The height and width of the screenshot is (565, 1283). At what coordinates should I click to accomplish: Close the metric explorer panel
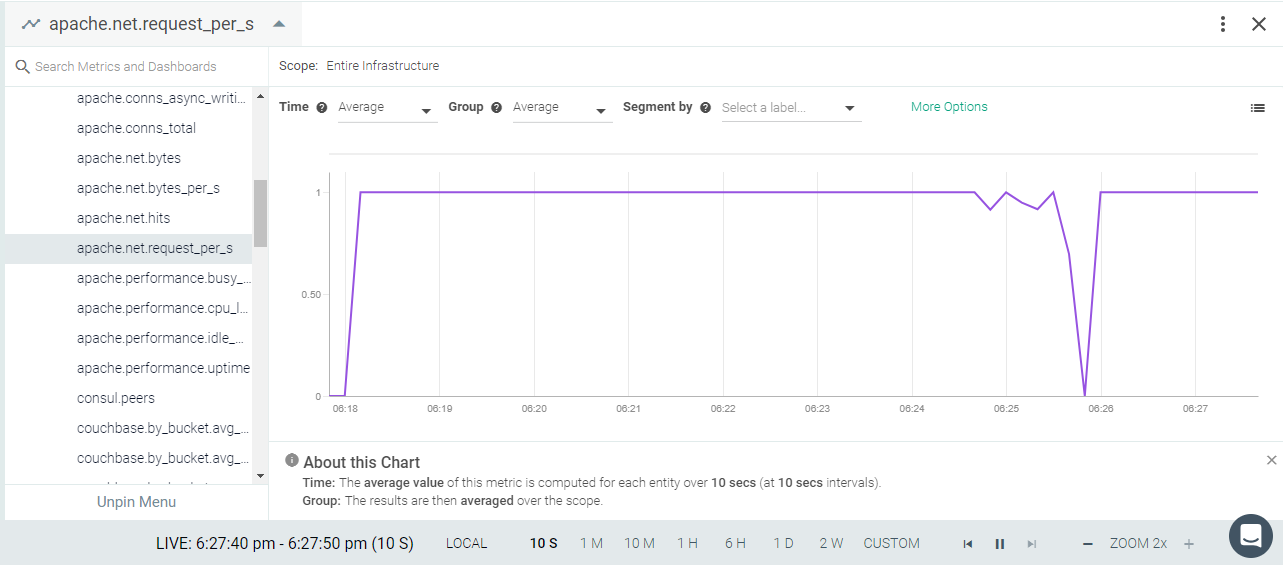(1259, 24)
